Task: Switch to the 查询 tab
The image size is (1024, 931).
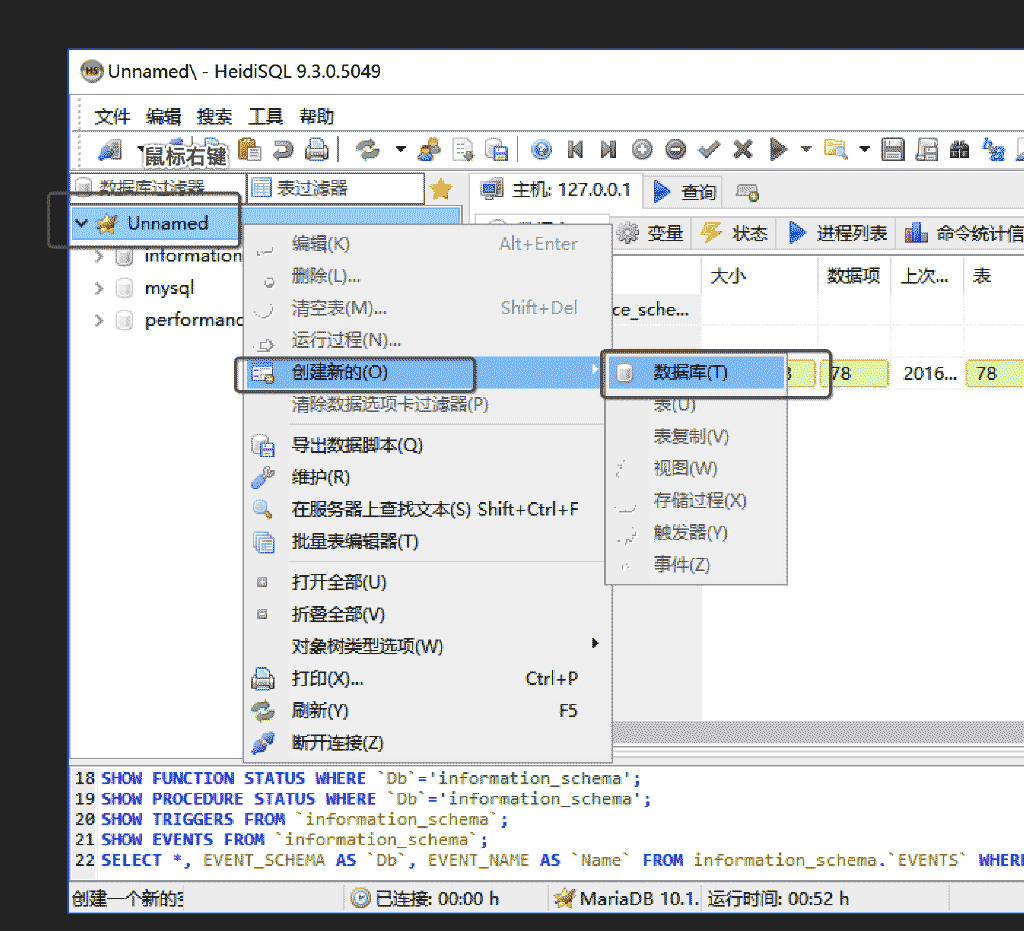Action: pyautogui.click(x=686, y=192)
